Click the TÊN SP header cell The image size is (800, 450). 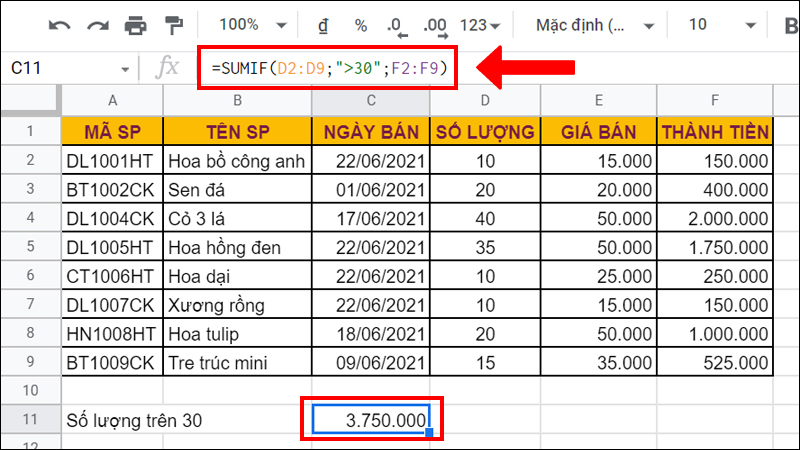(237, 132)
